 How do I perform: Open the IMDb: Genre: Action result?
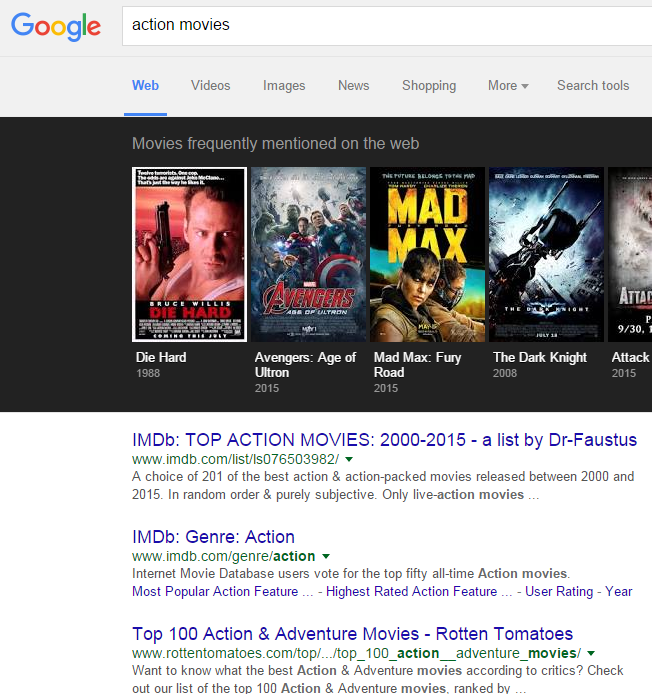click(x=213, y=537)
